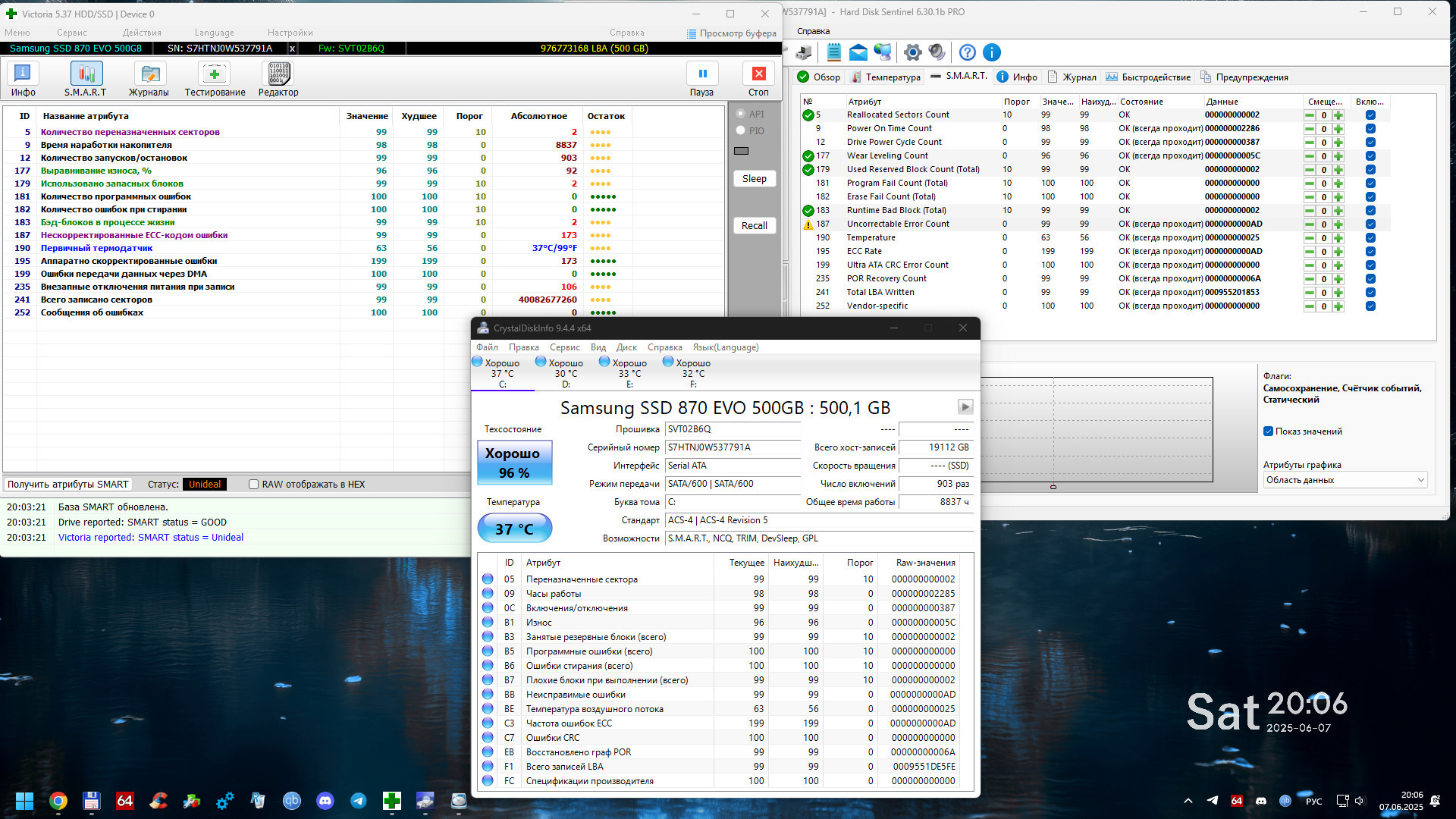Screen dimensions: 1456x819
Task: Open Просмотр буфера in Victoria
Action: click(x=731, y=33)
